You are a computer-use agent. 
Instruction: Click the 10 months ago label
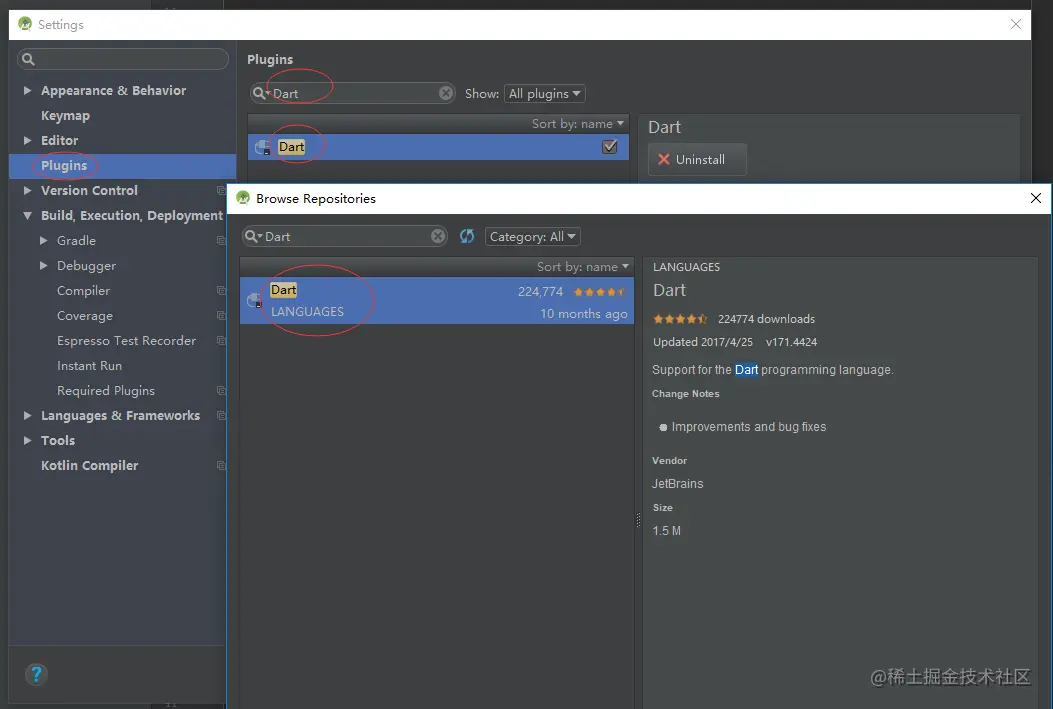click(x=584, y=314)
